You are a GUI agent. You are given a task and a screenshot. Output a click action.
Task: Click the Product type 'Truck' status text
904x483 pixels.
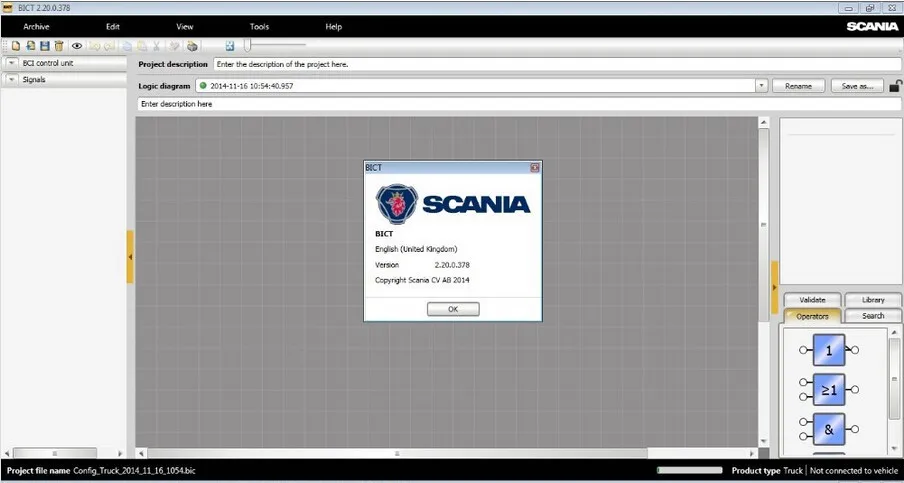(x=793, y=471)
